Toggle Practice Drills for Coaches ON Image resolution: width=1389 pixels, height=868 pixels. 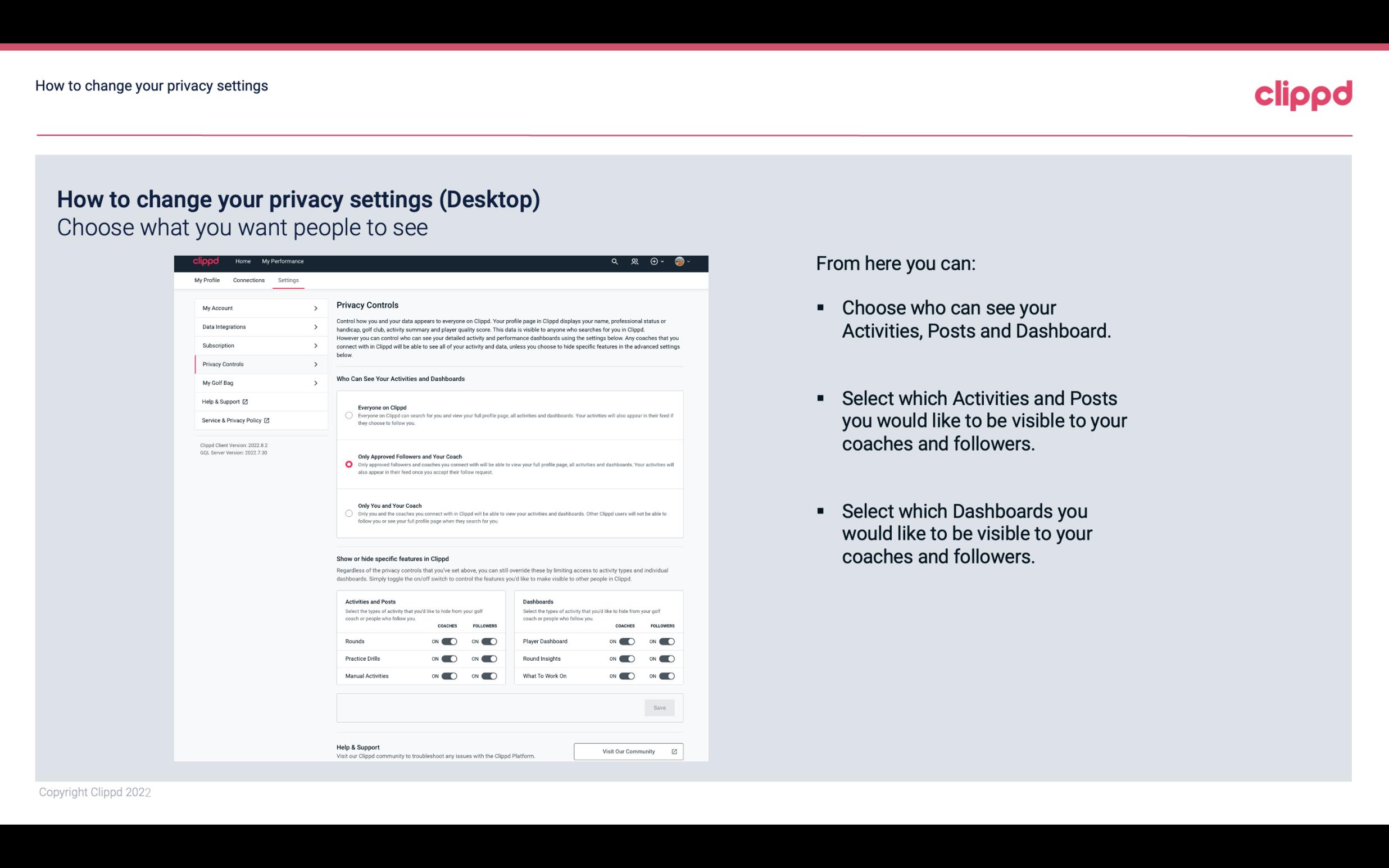click(x=449, y=658)
